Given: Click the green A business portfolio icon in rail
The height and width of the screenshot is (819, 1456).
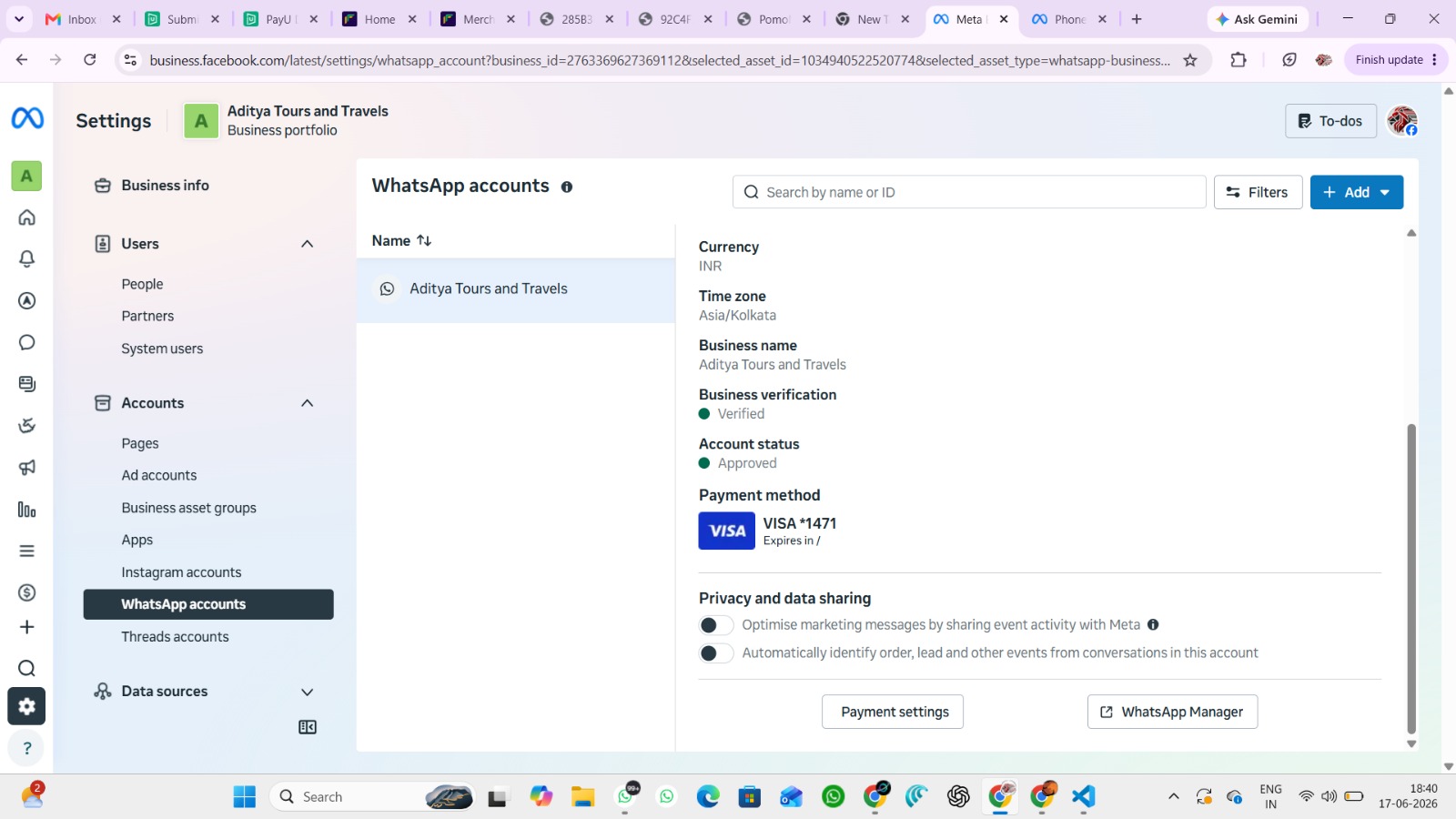Looking at the screenshot, I should point(26,176).
